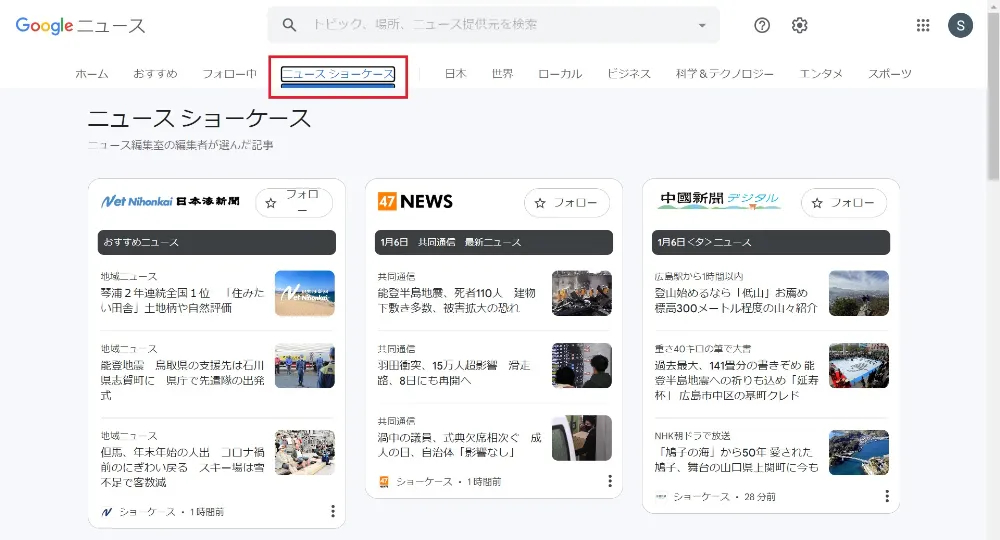Follow 日本海新聞 with star button
The image size is (1000, 540).
294,203
